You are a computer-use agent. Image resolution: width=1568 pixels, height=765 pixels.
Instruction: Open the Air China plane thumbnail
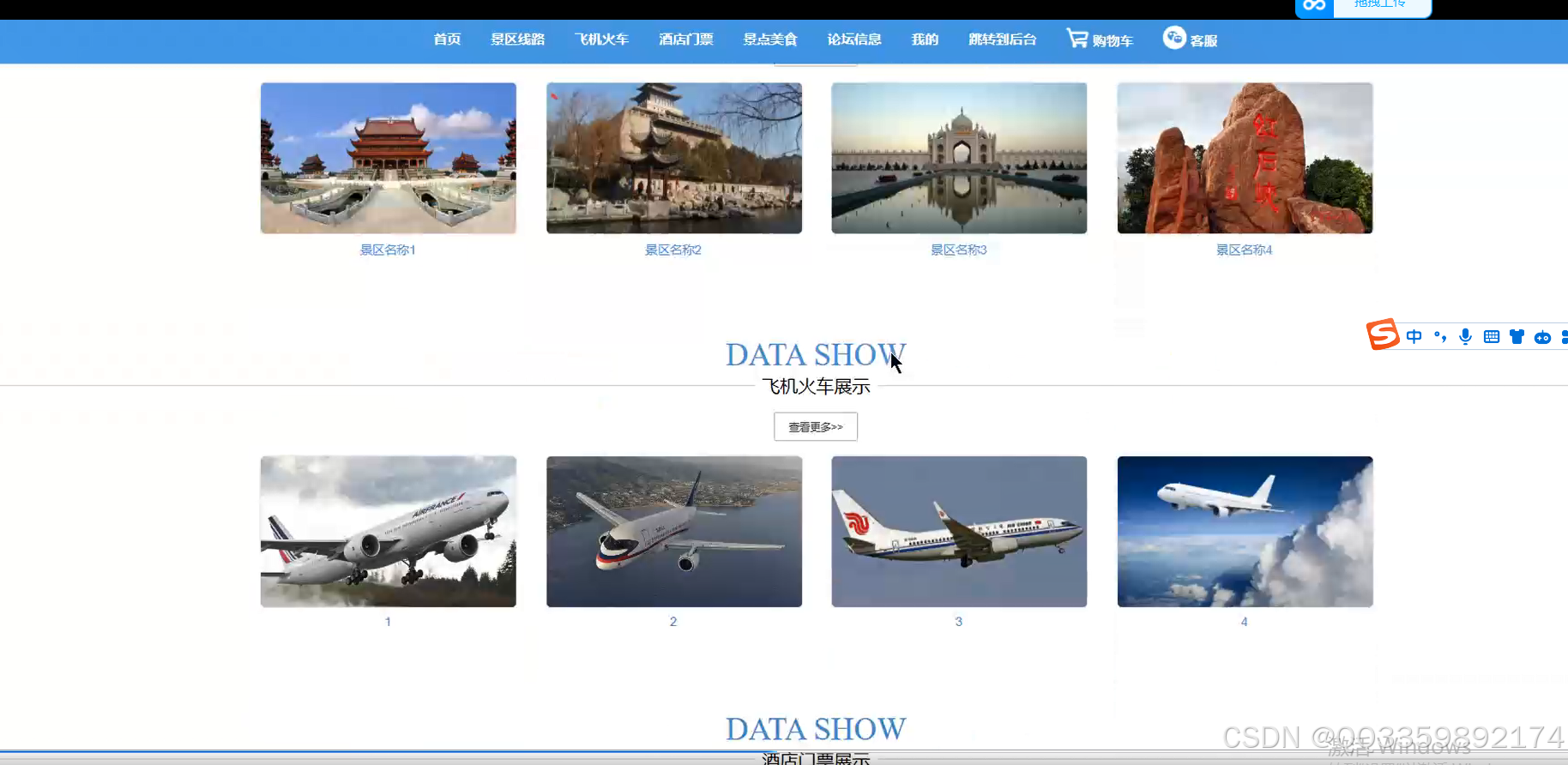pos(959,532)
